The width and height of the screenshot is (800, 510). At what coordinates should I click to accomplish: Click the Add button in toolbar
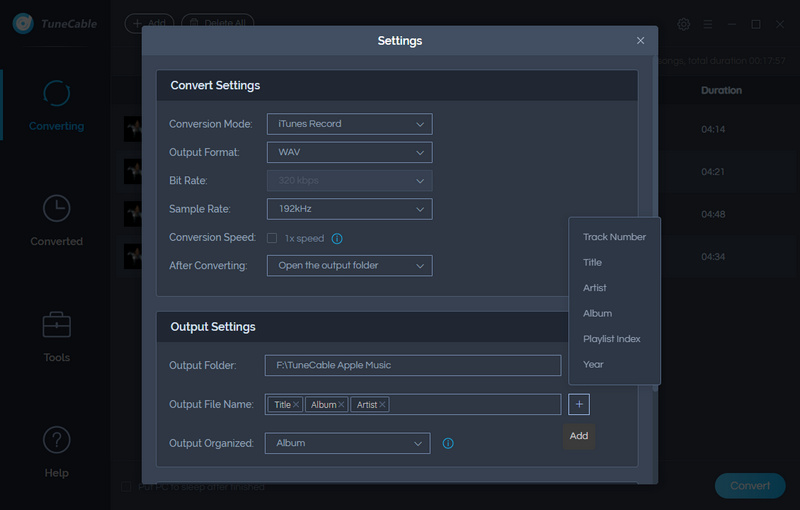pos(149,23)
